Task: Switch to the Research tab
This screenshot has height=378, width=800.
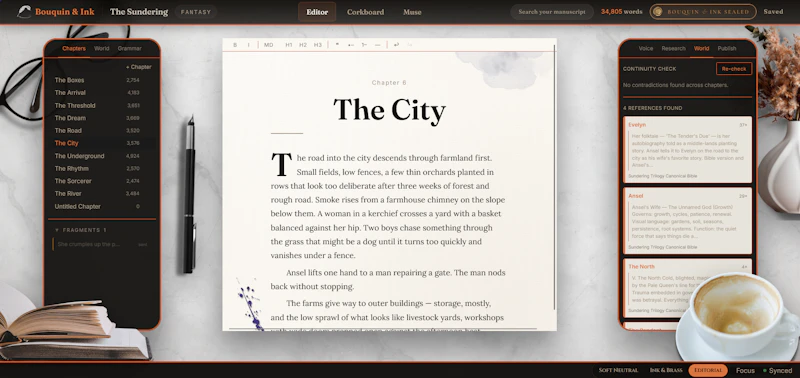Action: (673, 48)
